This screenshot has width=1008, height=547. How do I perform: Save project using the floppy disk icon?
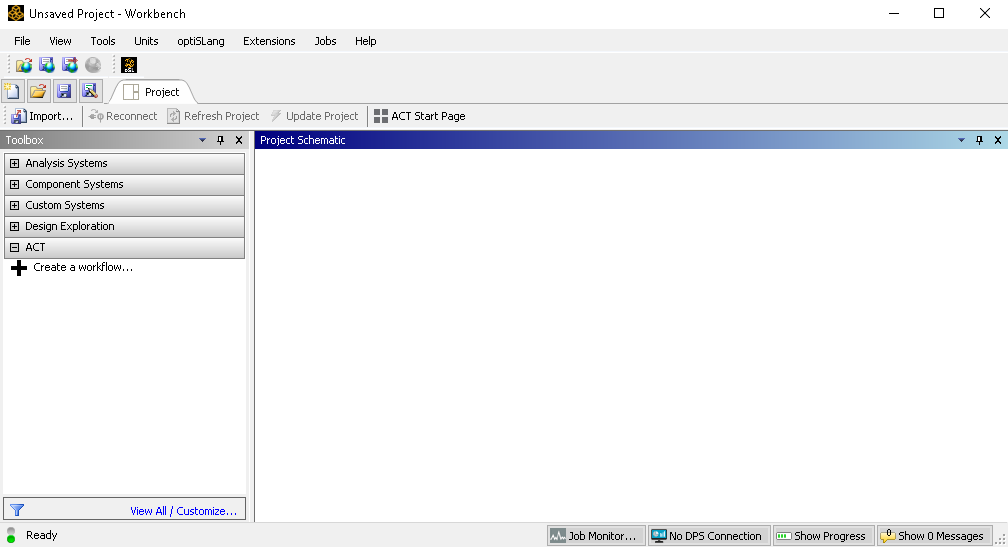[x=64, y=91]
